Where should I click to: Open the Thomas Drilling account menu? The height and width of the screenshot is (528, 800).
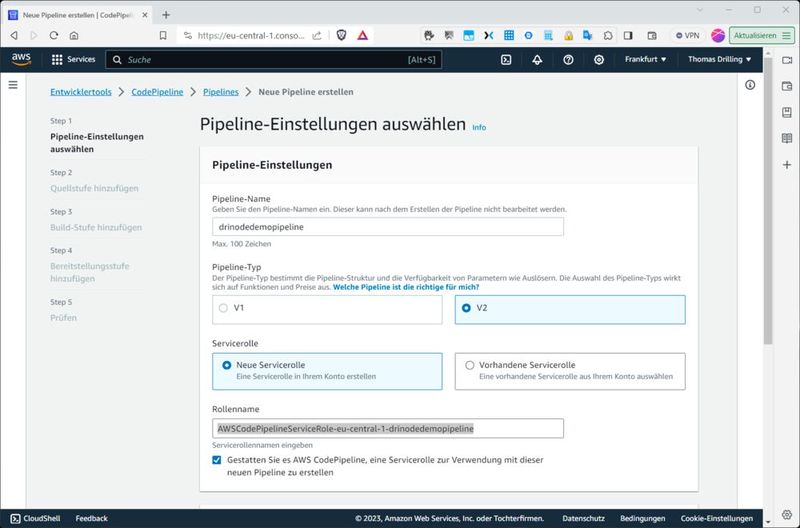pyautogui.click(x=719, y=60)
